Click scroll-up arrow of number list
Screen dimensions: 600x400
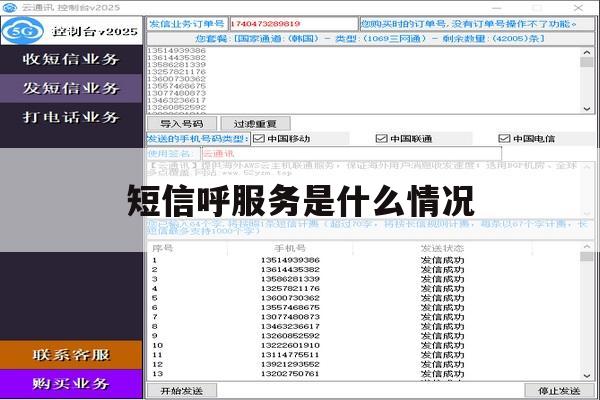(x=587, y=52)
